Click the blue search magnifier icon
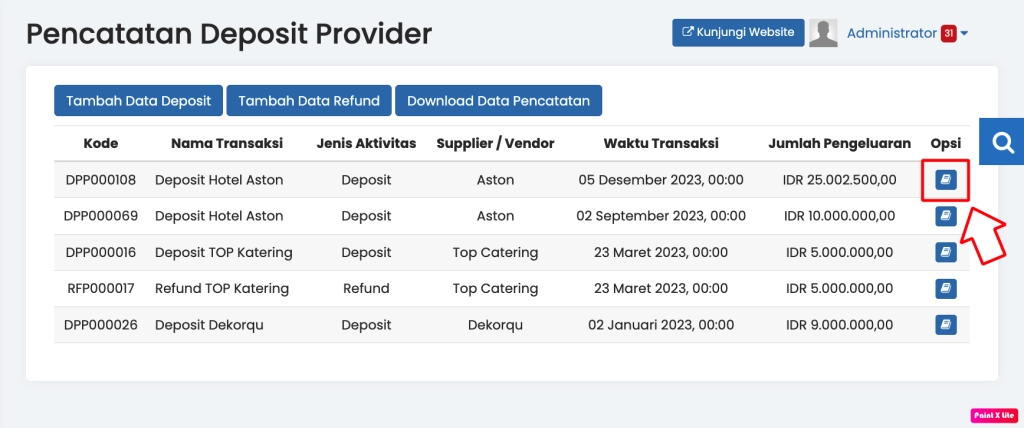The height and width of the screenshot is (428, 1024). [x=1002, y=144]
